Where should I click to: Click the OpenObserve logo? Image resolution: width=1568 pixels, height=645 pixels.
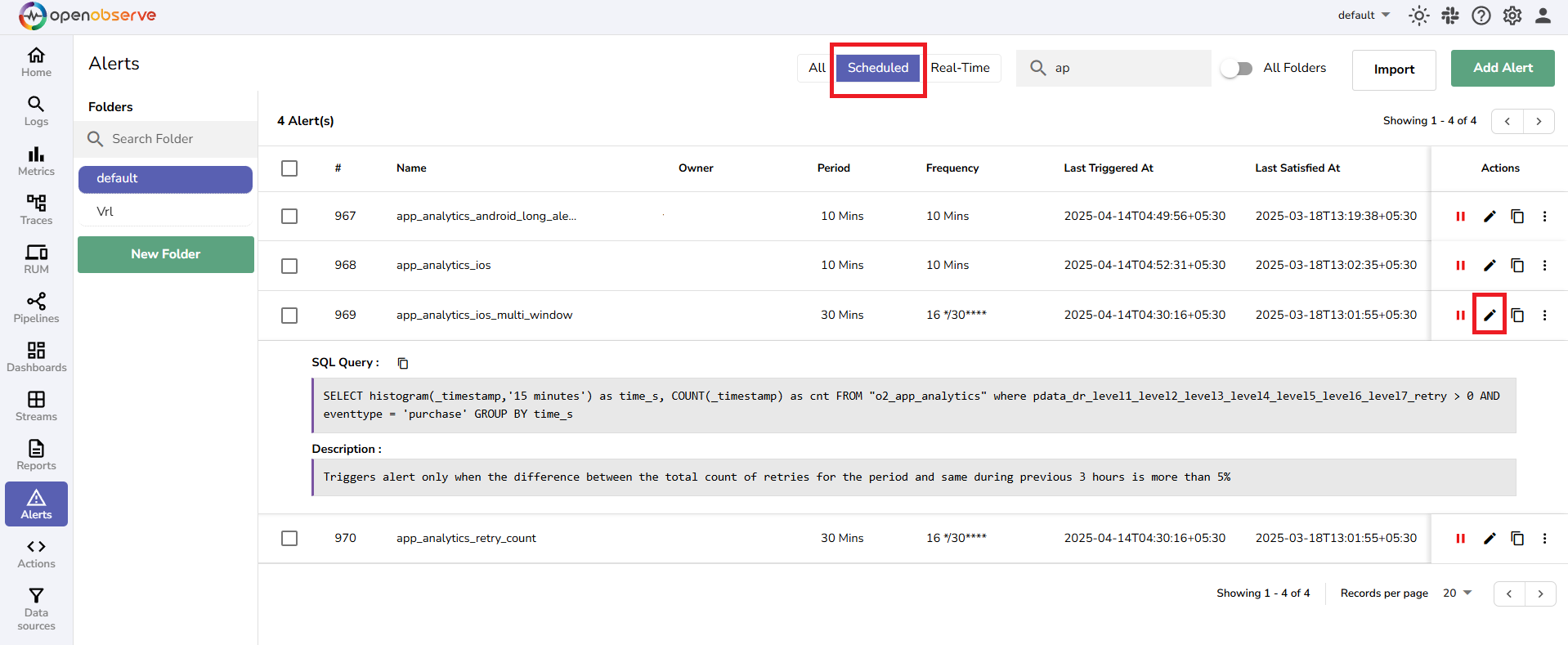[87, 16]
